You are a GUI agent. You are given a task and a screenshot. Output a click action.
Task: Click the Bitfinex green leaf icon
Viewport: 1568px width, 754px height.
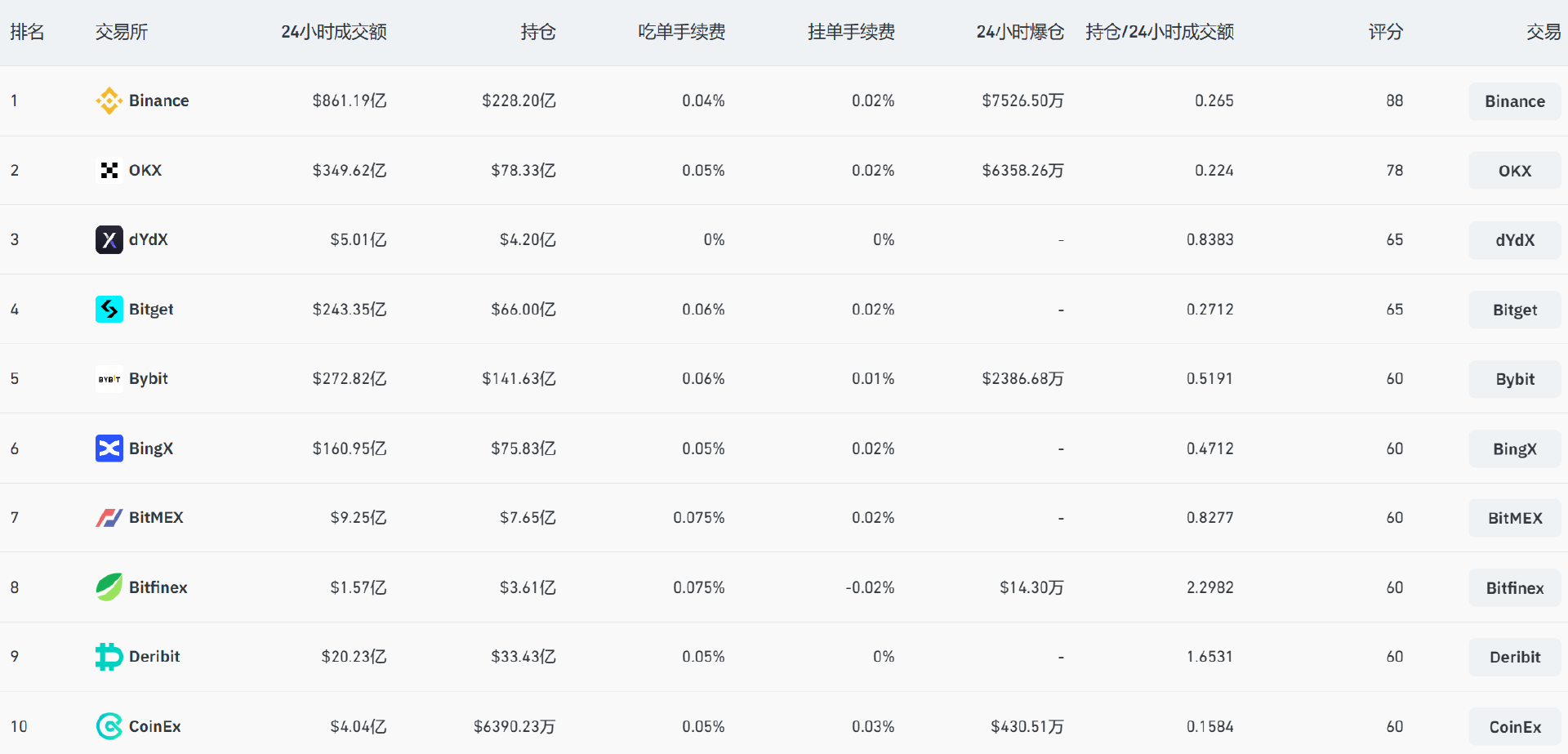point(109,587)
